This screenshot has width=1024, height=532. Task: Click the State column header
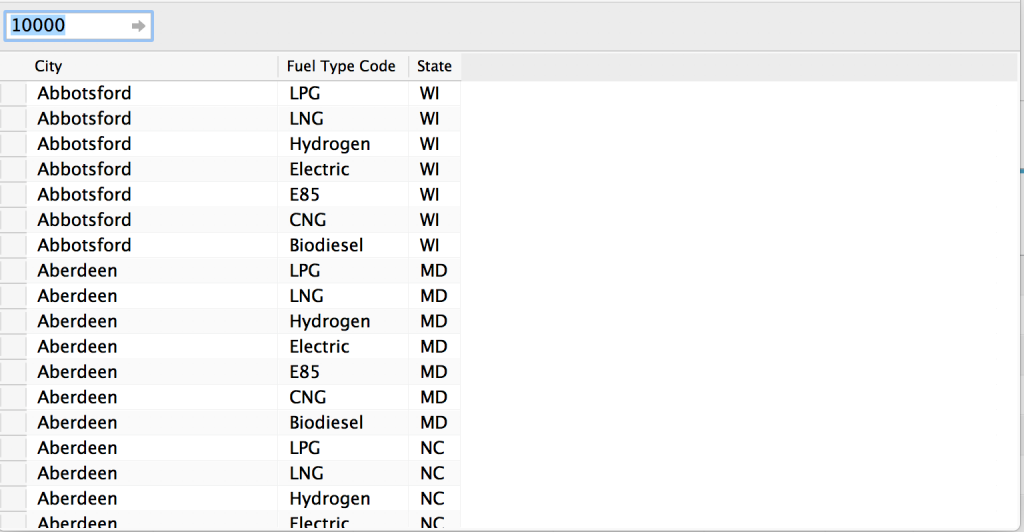click(x=435, y=67)
